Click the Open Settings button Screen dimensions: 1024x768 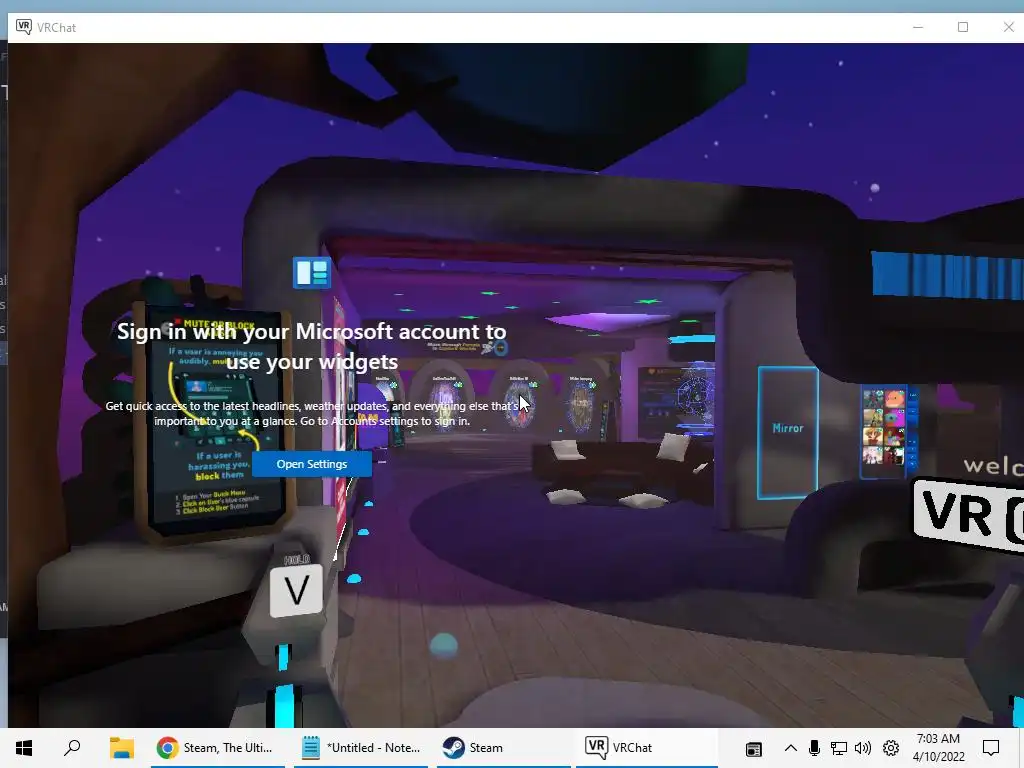point(312,464)
